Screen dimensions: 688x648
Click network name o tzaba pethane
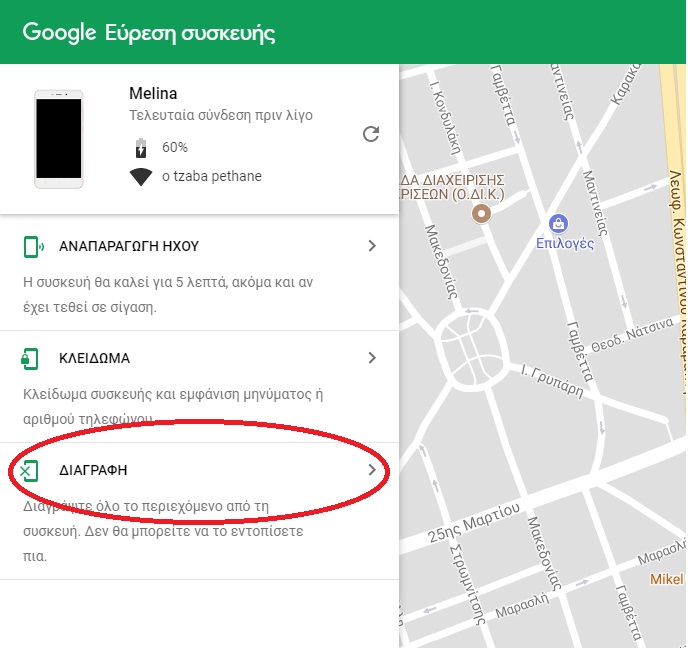pyautogui.click(x=212, y=176)
